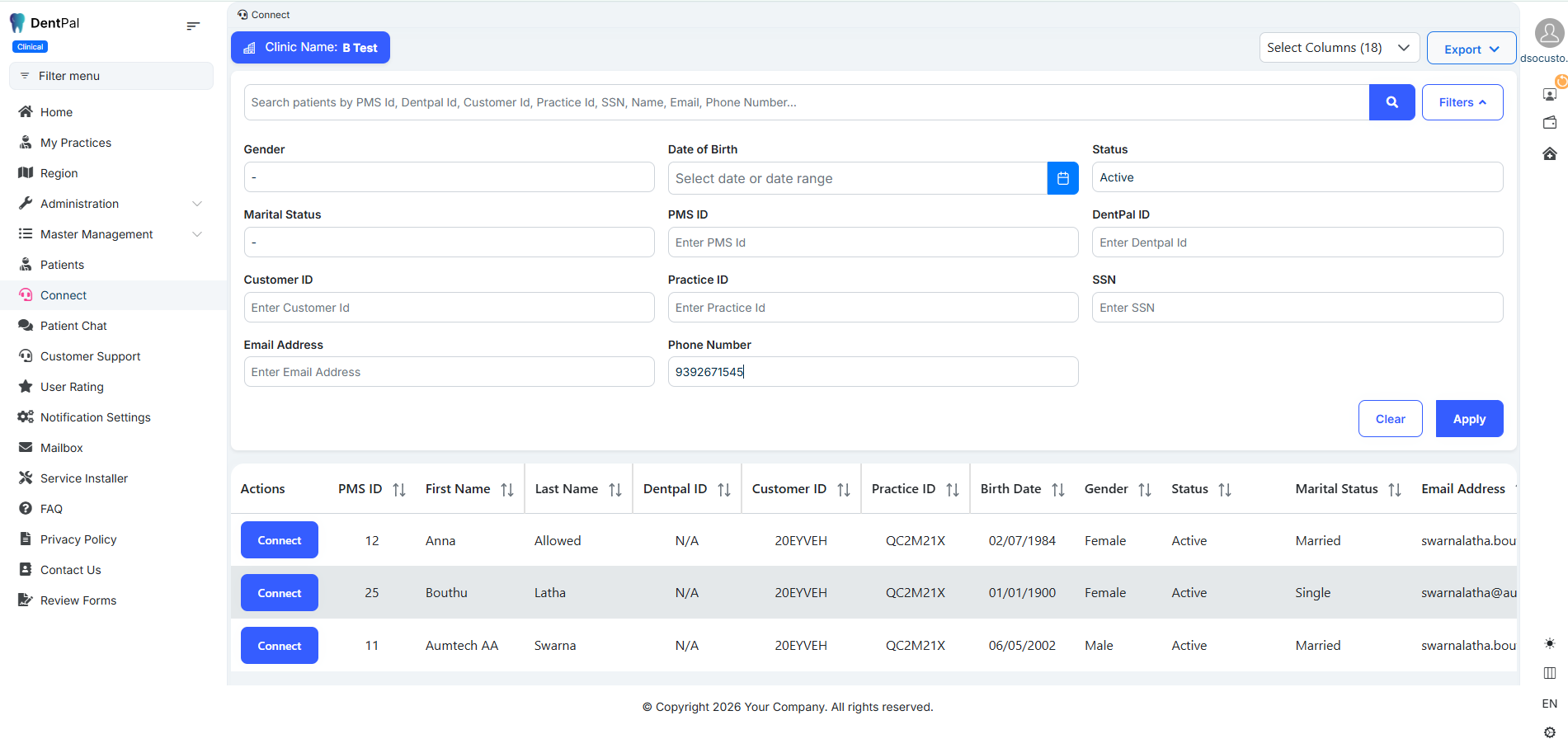
Task: Open the Select Columns dropdown
Action: (x=1338, y=48)
